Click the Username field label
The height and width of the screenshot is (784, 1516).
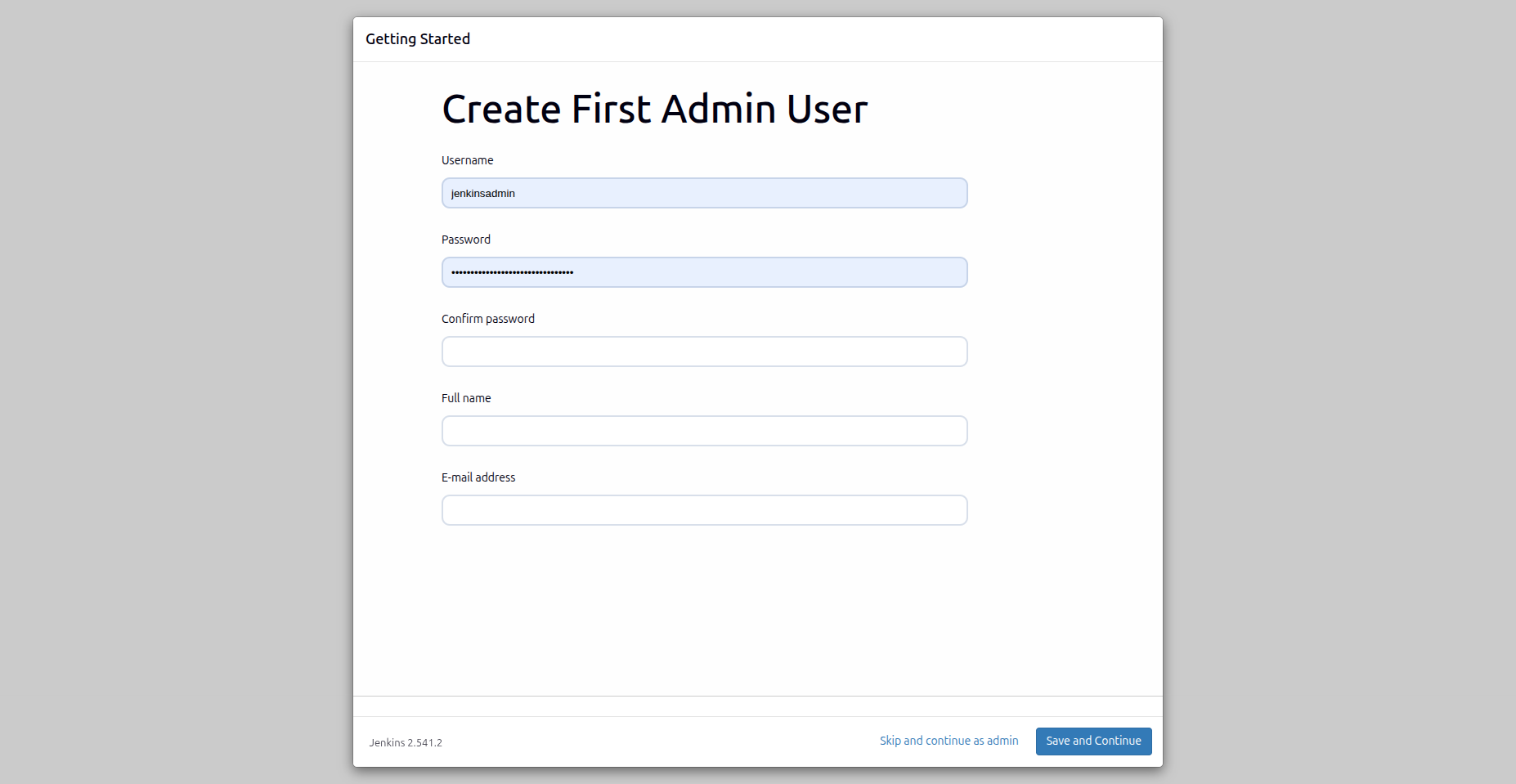coord(467,160)
